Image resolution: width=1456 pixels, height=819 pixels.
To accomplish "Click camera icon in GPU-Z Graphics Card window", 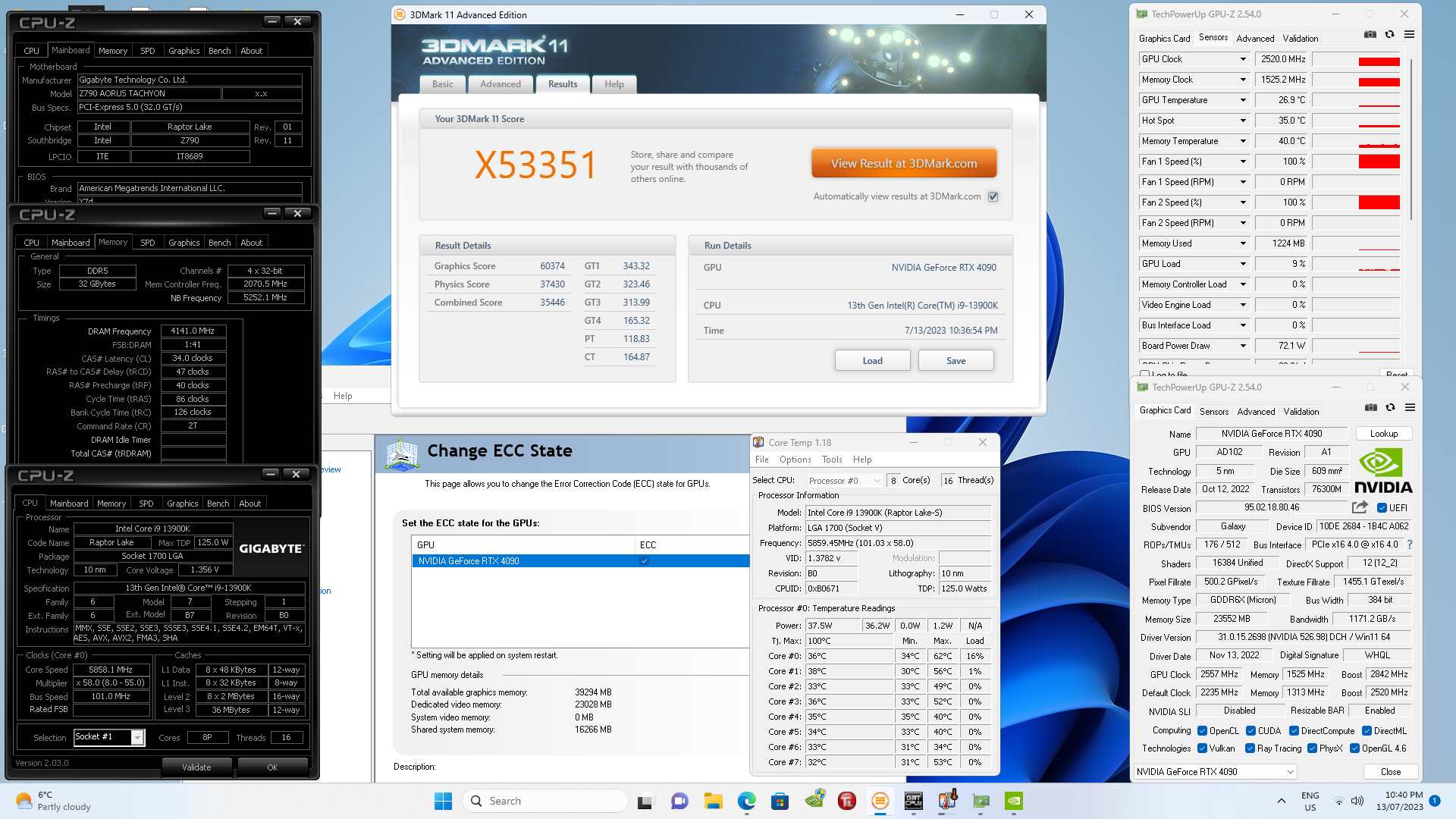I will (x=1370, y=407).
